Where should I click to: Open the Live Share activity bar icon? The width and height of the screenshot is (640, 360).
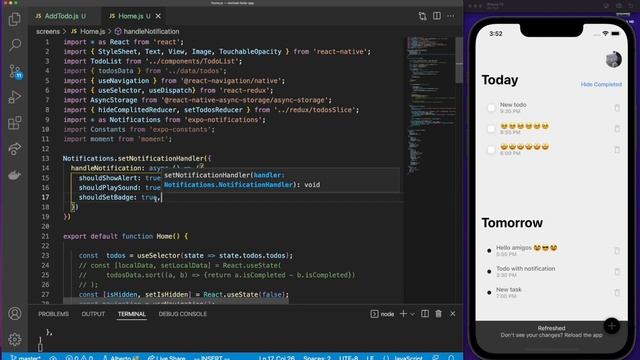coord(15,149)
